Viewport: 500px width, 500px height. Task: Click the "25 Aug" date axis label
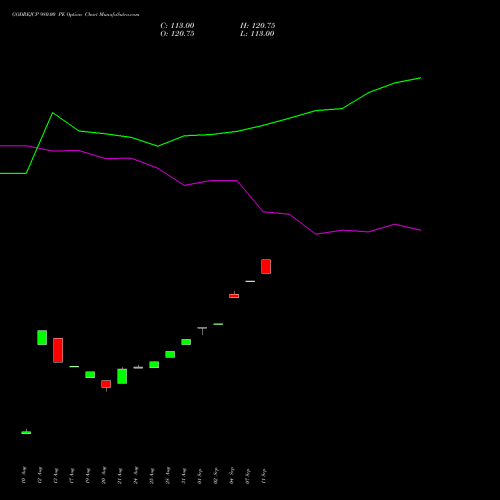pyautogui.click(x=152, y=475)
